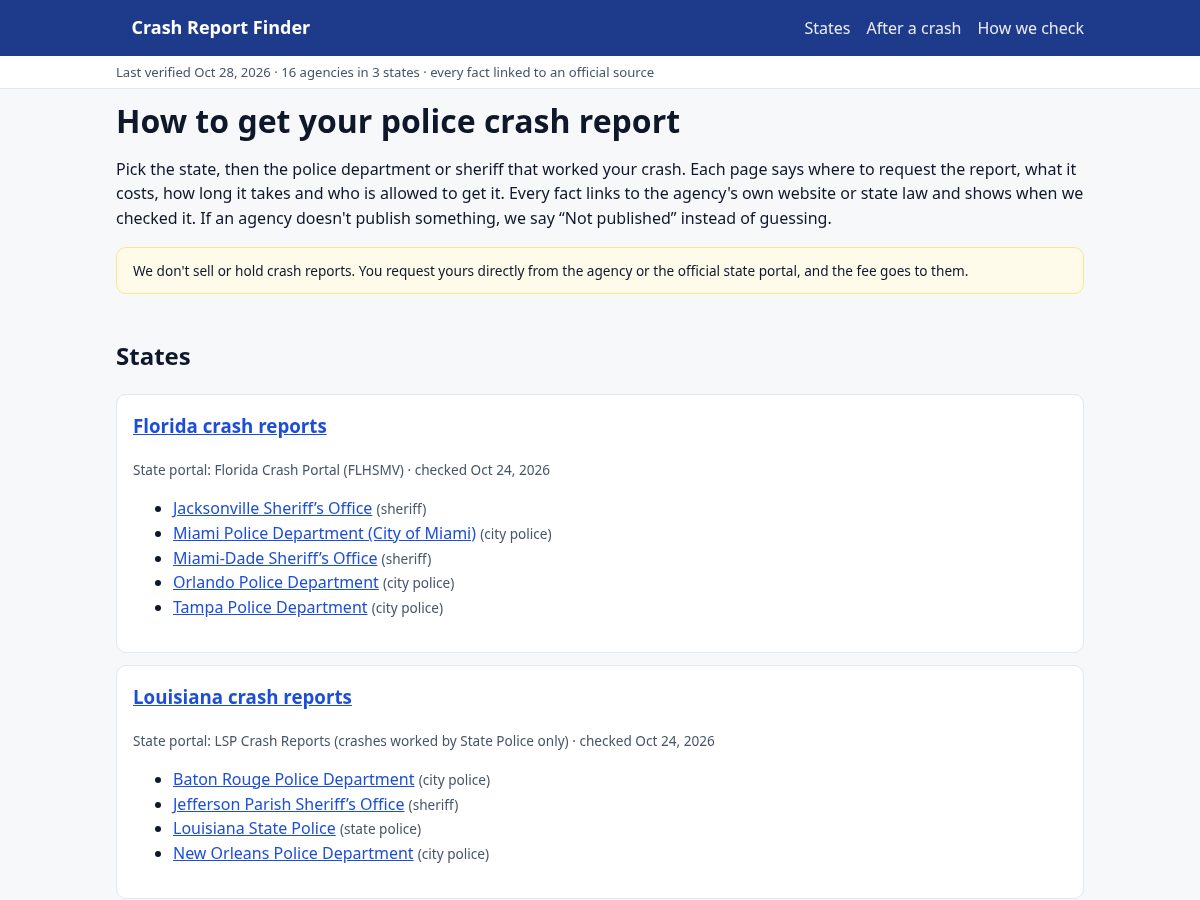Open the New Orleans Police Department link
This screenshot has height=900, width=1200.
click(293, 853)
